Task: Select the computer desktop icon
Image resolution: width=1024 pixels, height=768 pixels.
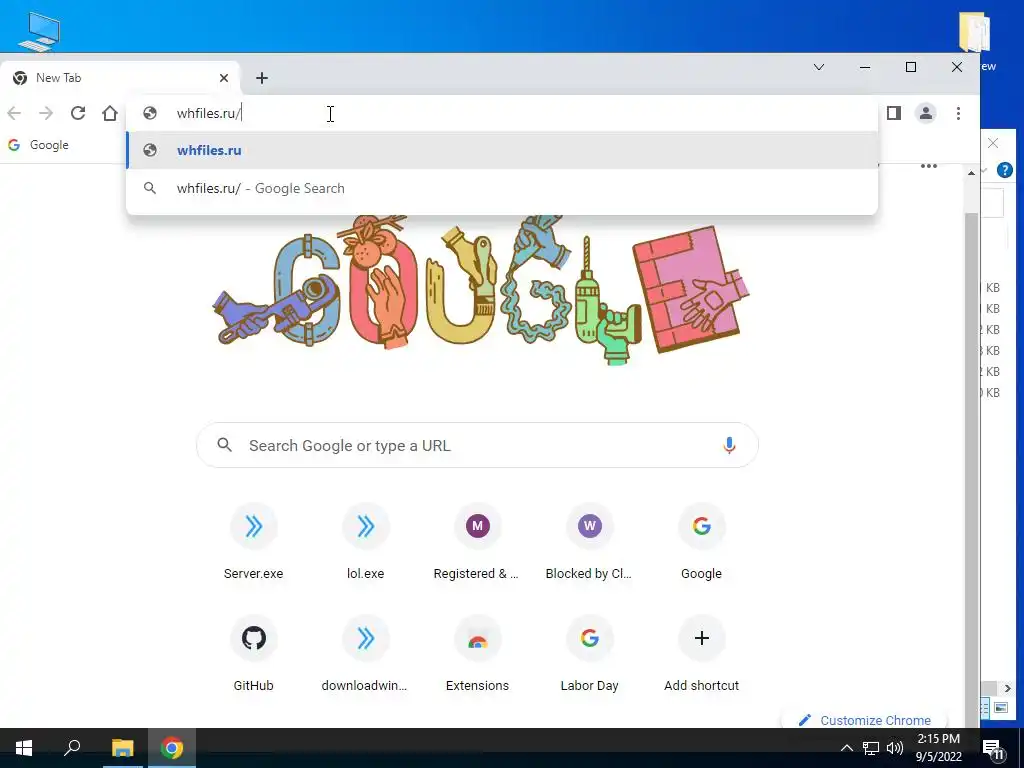Action: (x=39, y=31)
